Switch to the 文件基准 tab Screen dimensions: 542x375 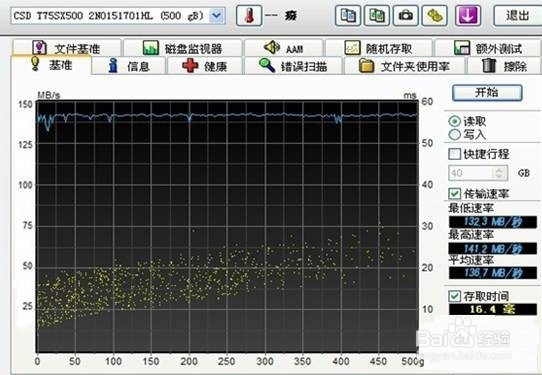tap(66, 48)
